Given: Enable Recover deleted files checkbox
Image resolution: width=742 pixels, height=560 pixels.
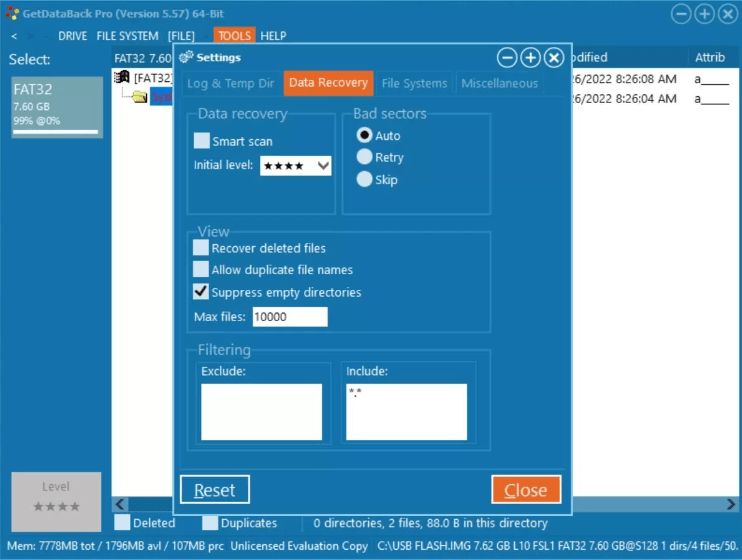Looking at the screenshot, I should [x=201, y=247].
